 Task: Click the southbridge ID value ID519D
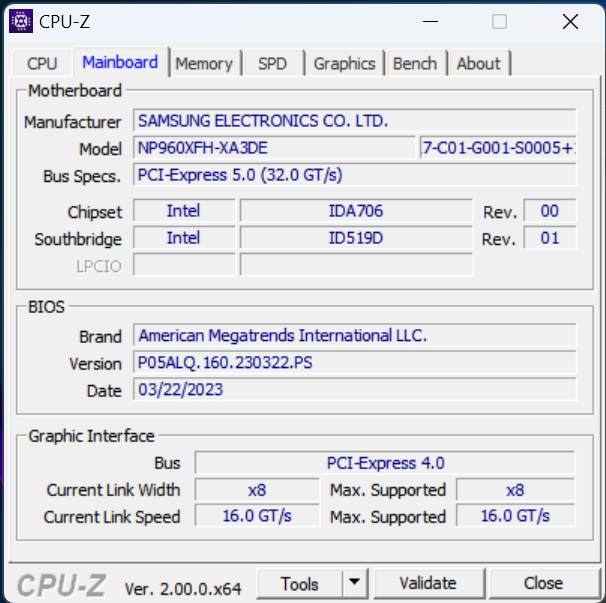(356, 238)
